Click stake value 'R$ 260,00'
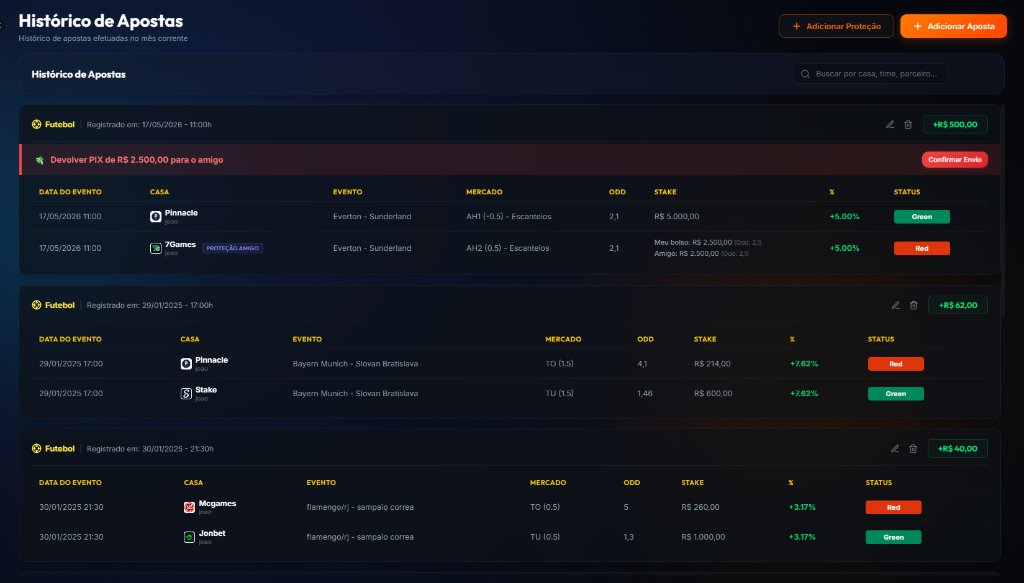1024x583 pixels. tap(700, 507)
